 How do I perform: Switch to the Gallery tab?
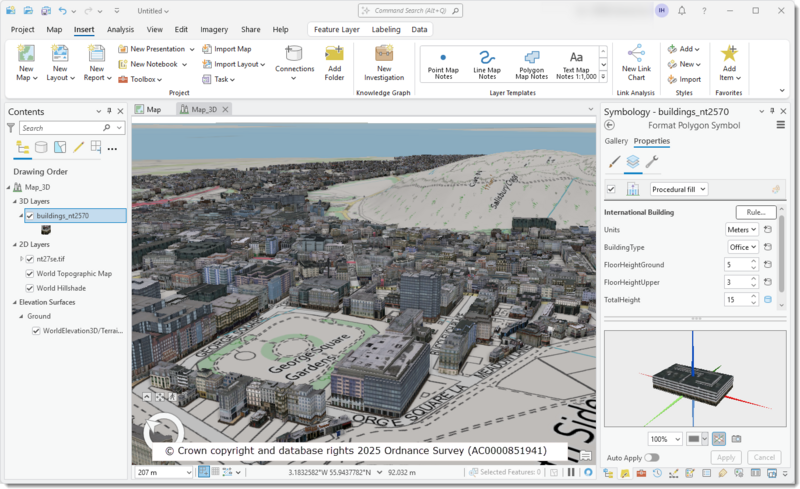point(616,141)
